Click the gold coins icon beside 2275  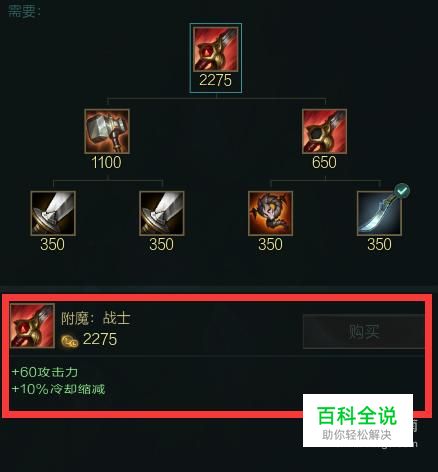(x=70, y=341)
